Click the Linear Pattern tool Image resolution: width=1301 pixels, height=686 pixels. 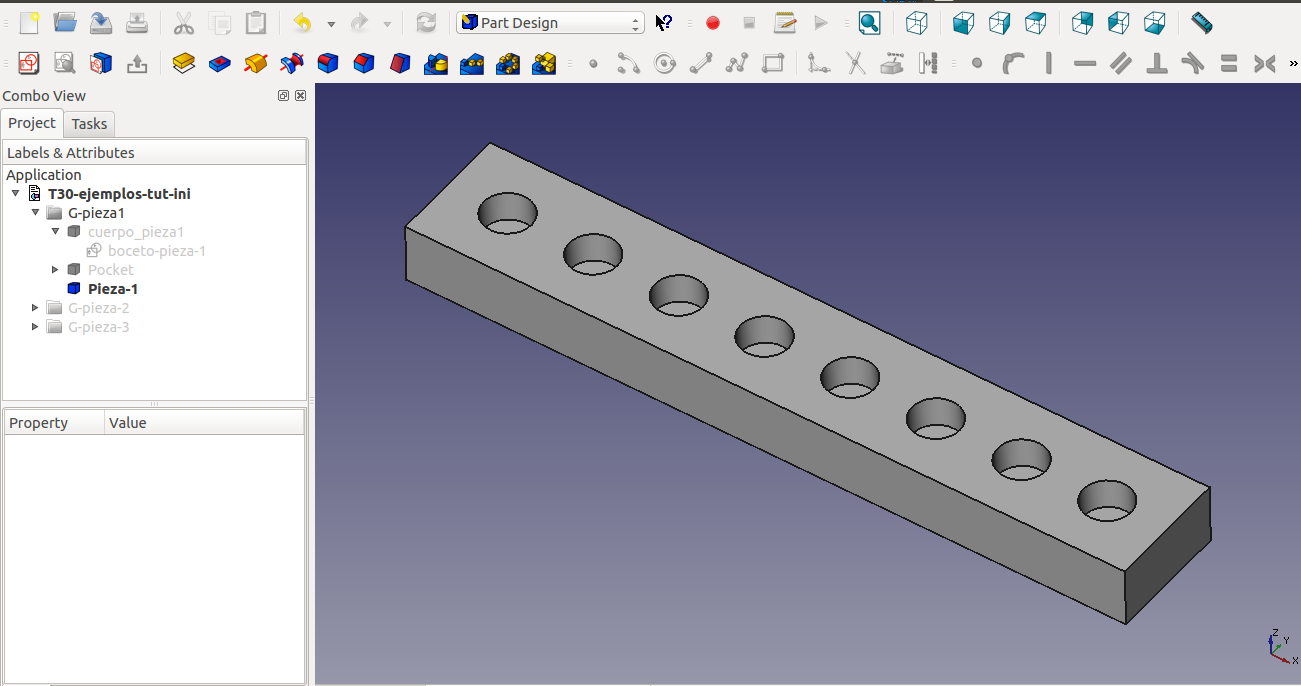[x=472, y=64]
